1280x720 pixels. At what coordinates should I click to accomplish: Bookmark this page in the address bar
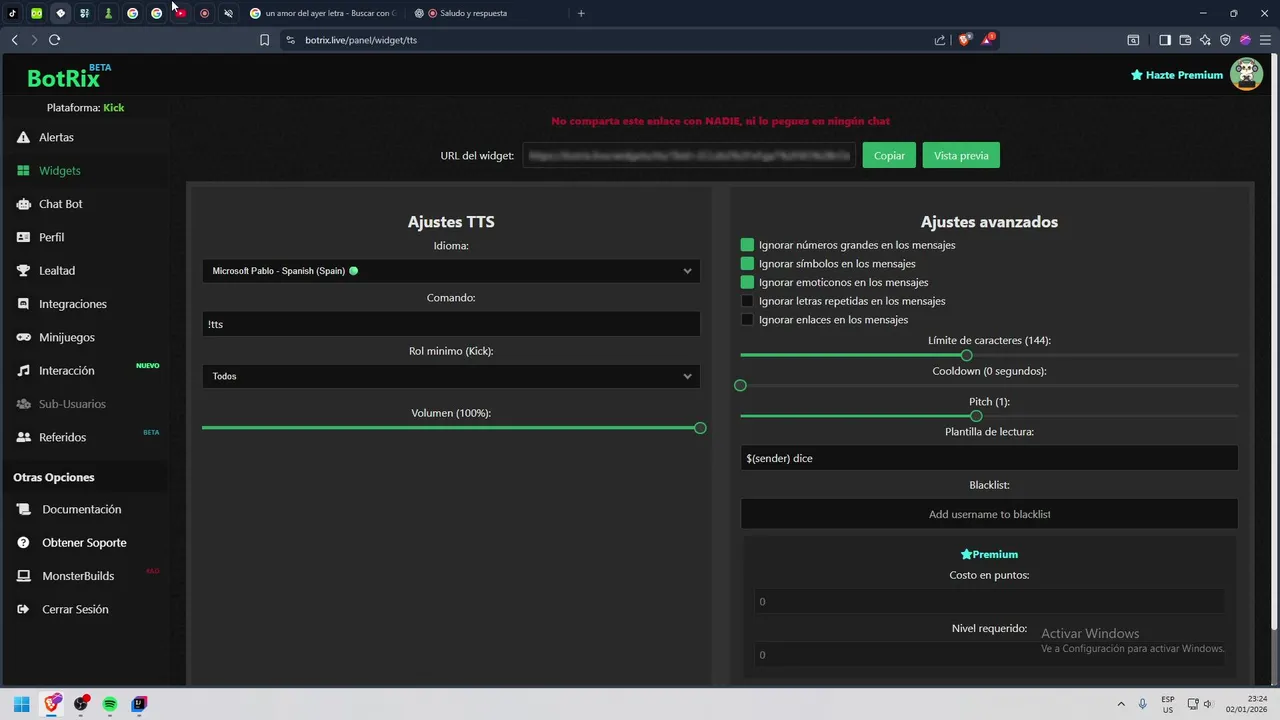point(264,40)
